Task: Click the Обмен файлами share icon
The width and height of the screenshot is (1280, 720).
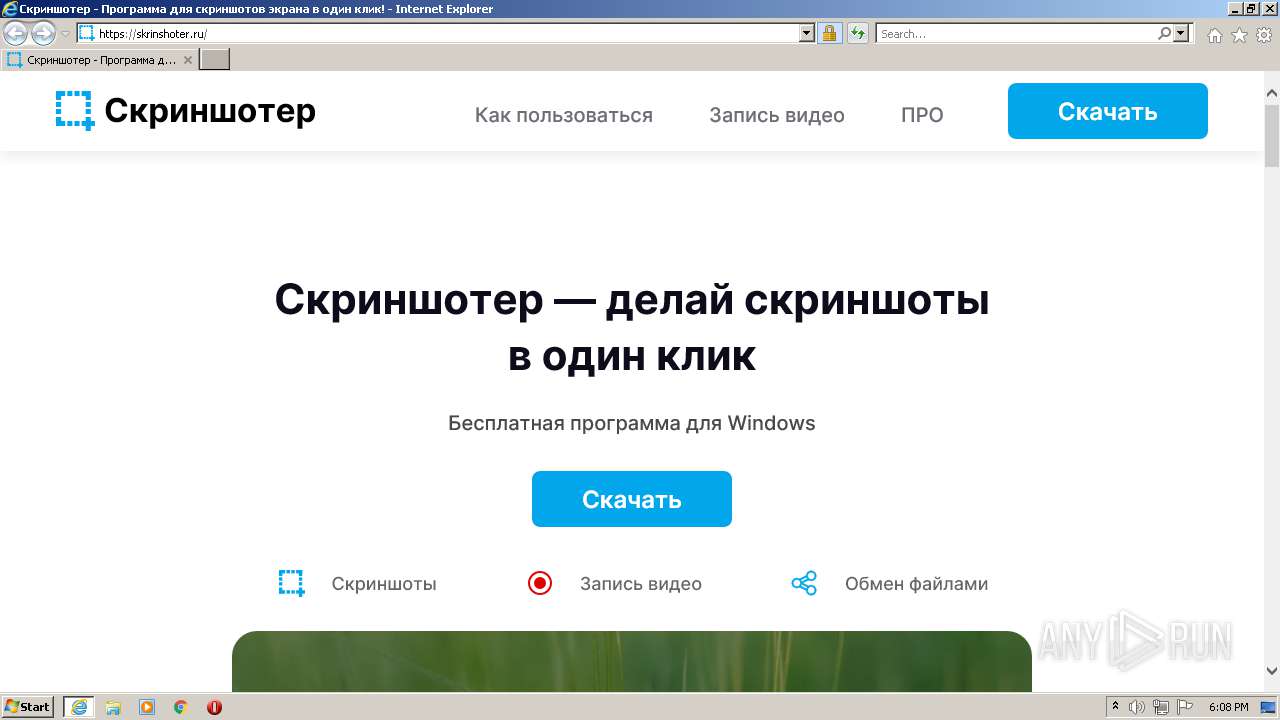Action: click(x=804, y=583)
